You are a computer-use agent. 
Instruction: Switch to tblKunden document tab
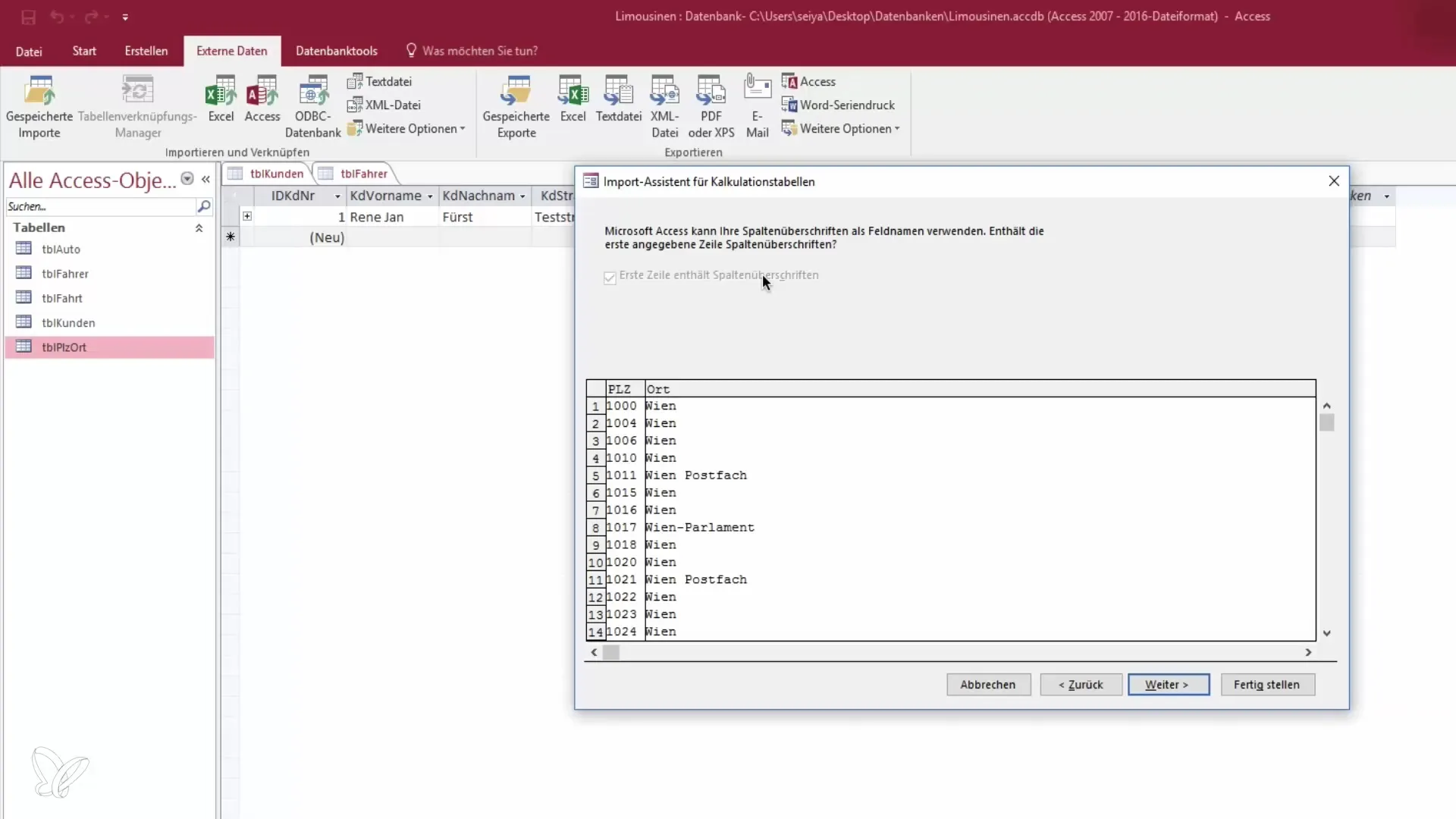pyautogui.click(x=267, y=174)
